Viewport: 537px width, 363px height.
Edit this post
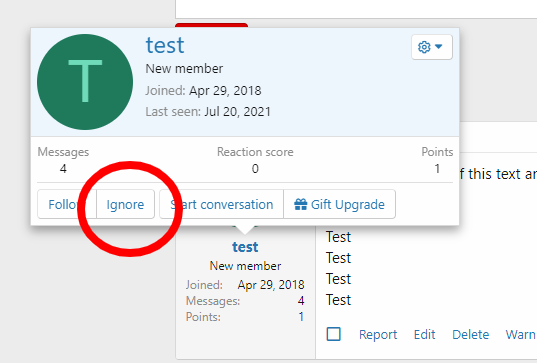point(424,334)
